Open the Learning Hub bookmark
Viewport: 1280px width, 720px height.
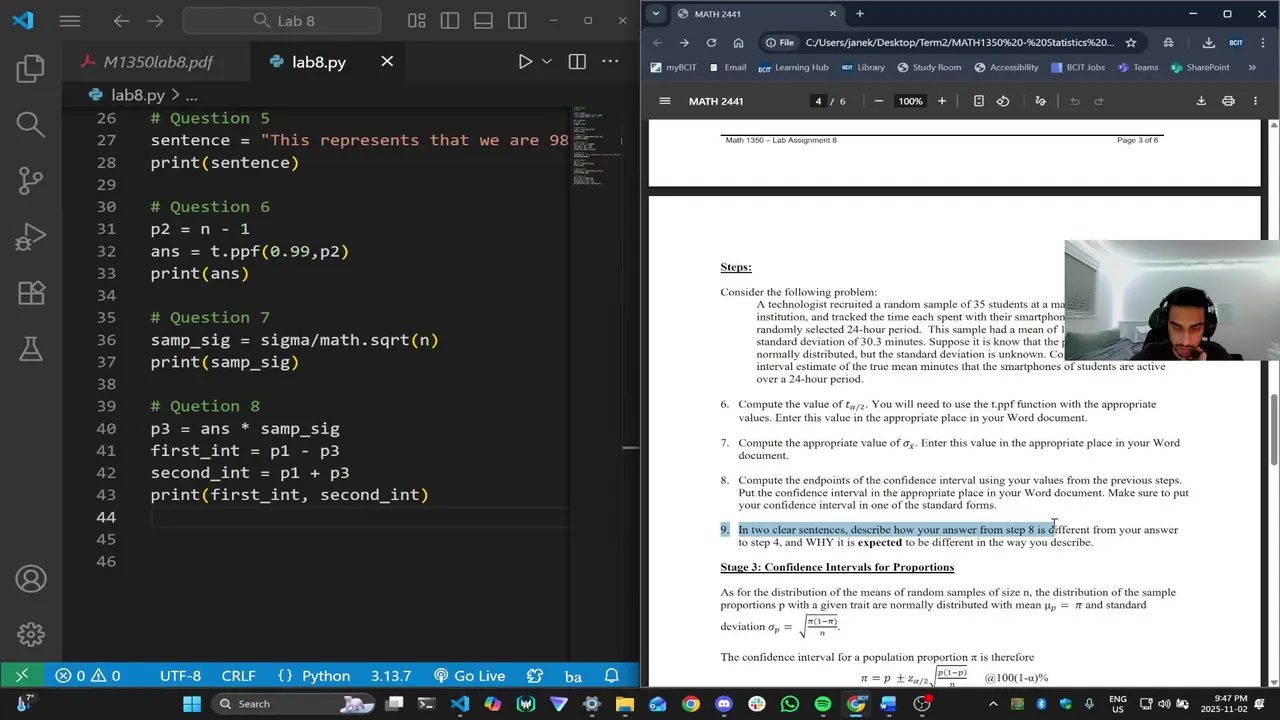click(793, 67)
